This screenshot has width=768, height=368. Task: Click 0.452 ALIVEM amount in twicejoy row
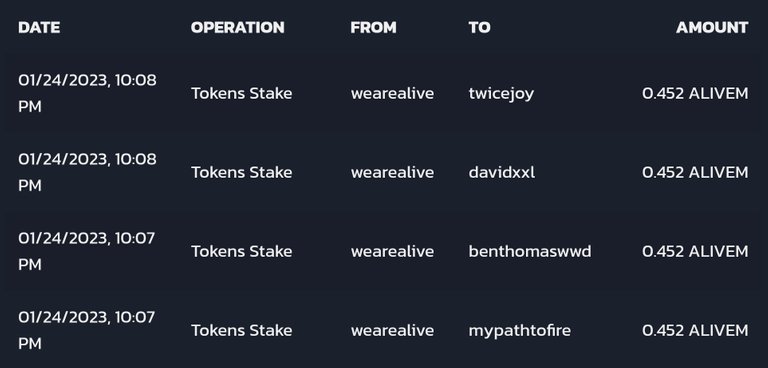695,94
